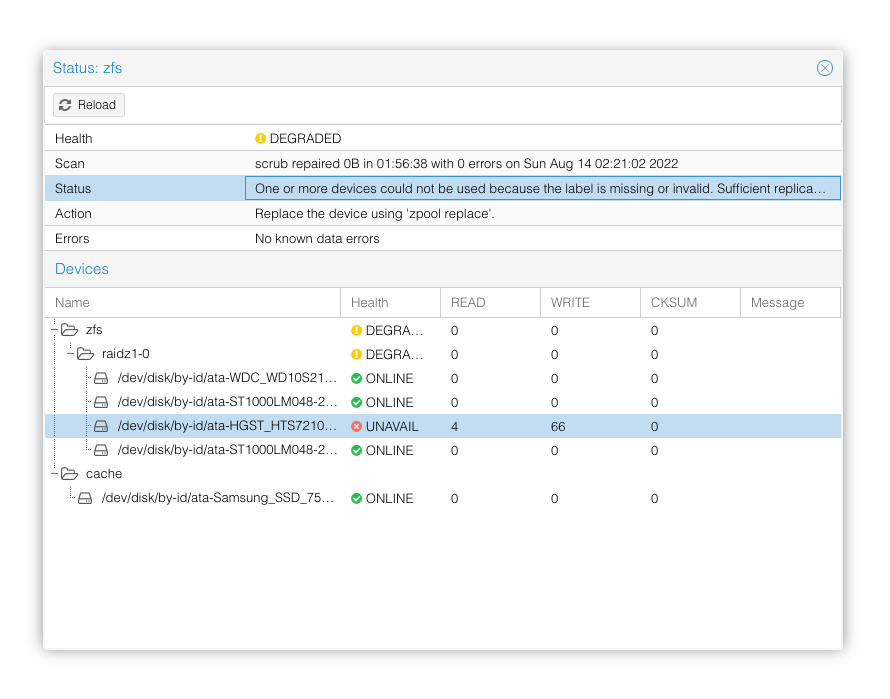Collapse the cache tree node
890x699 pixels.
click(x=54, y=474)
